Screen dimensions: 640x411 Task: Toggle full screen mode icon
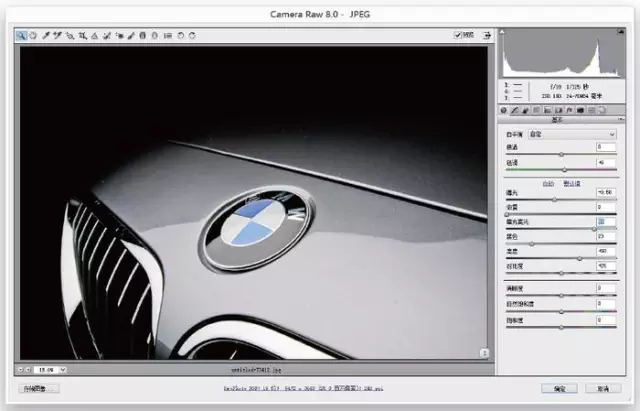click(487, 35)
